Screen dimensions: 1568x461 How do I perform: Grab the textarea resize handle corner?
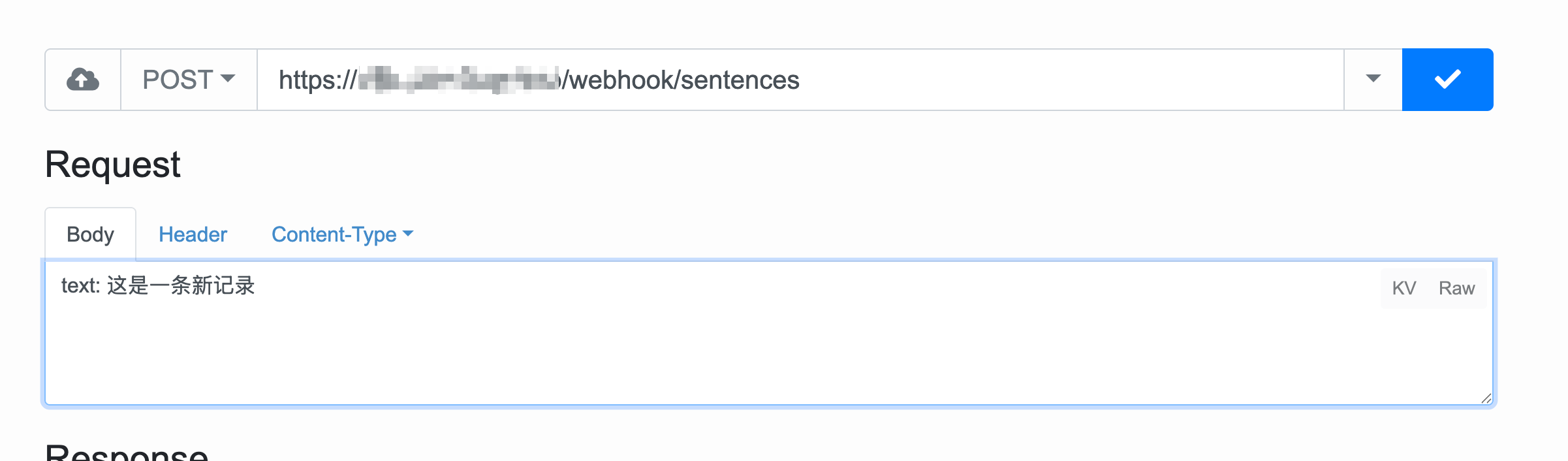[1486, 398]
